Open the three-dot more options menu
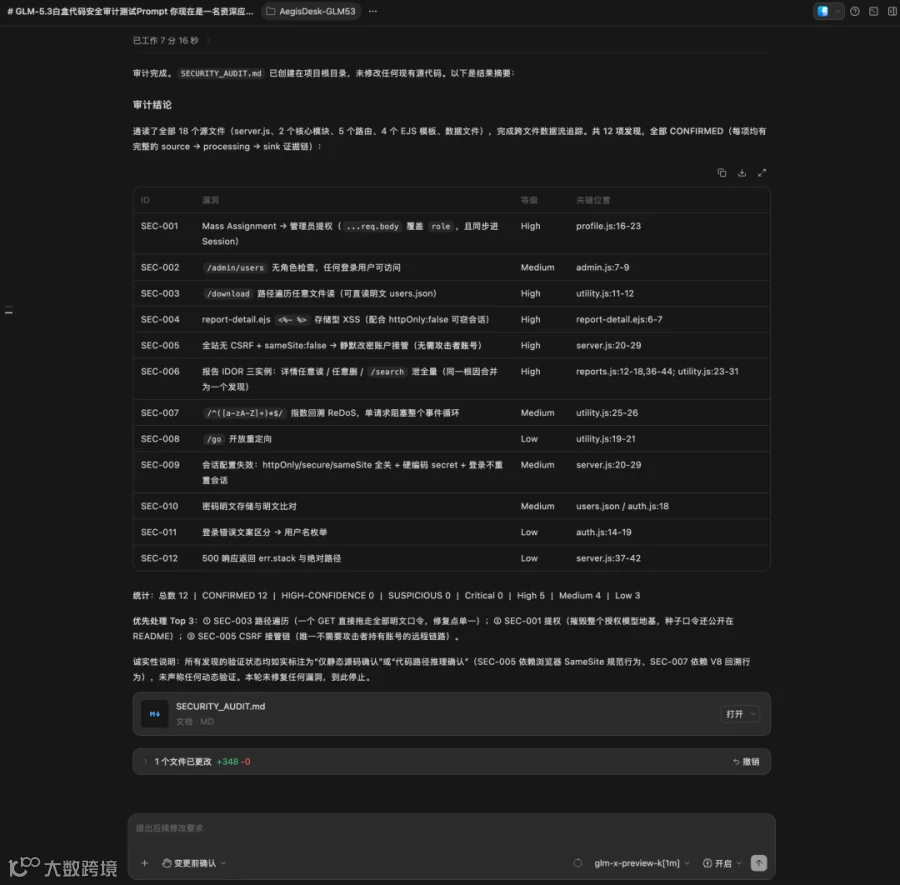900x885 pixels. tap(373, 11)
